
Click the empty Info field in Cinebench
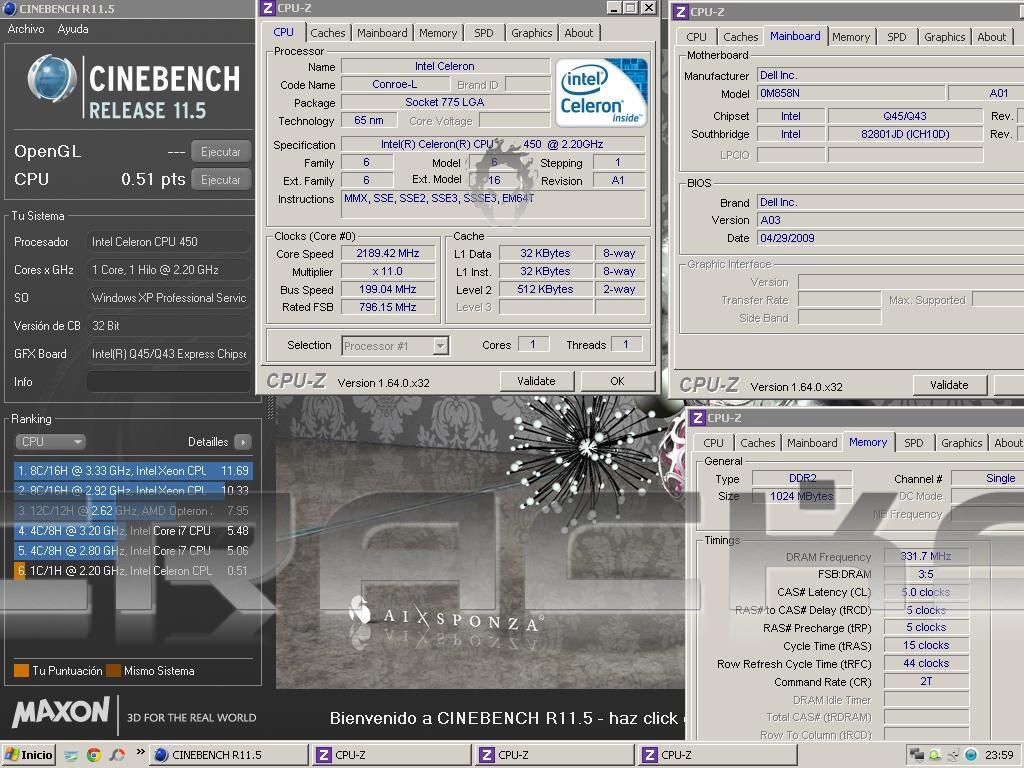(168, 382)
